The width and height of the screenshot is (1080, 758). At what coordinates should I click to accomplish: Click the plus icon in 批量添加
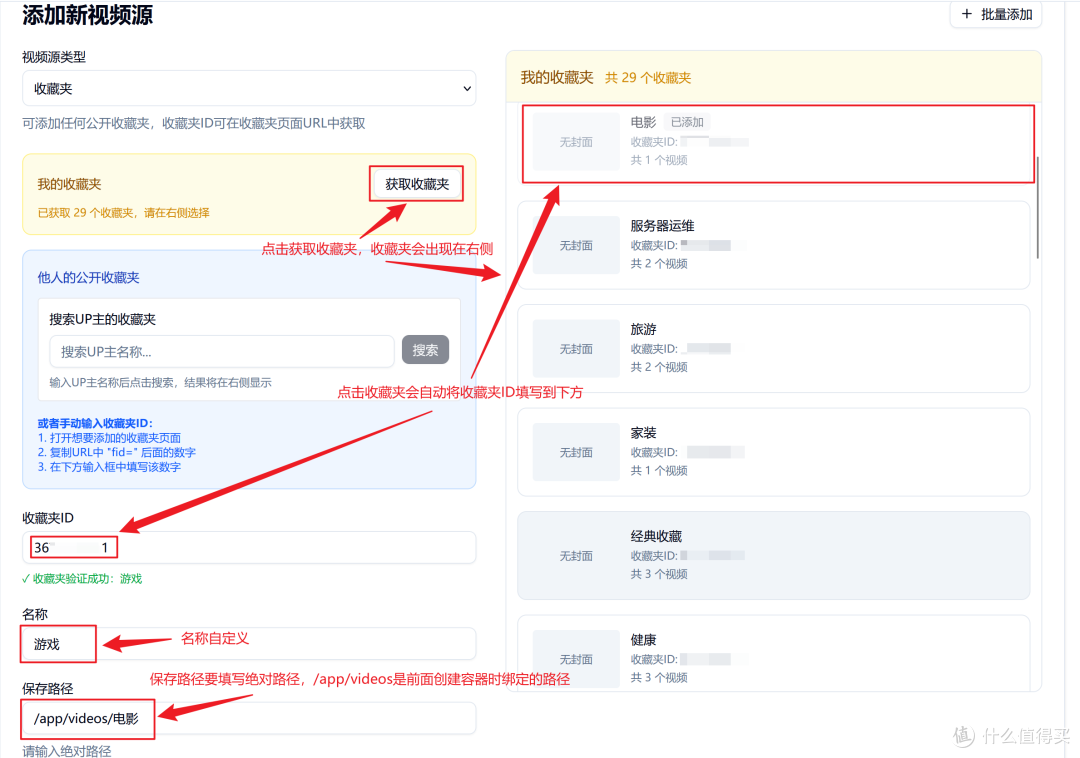pyautogui.click(x=966, y=14)
